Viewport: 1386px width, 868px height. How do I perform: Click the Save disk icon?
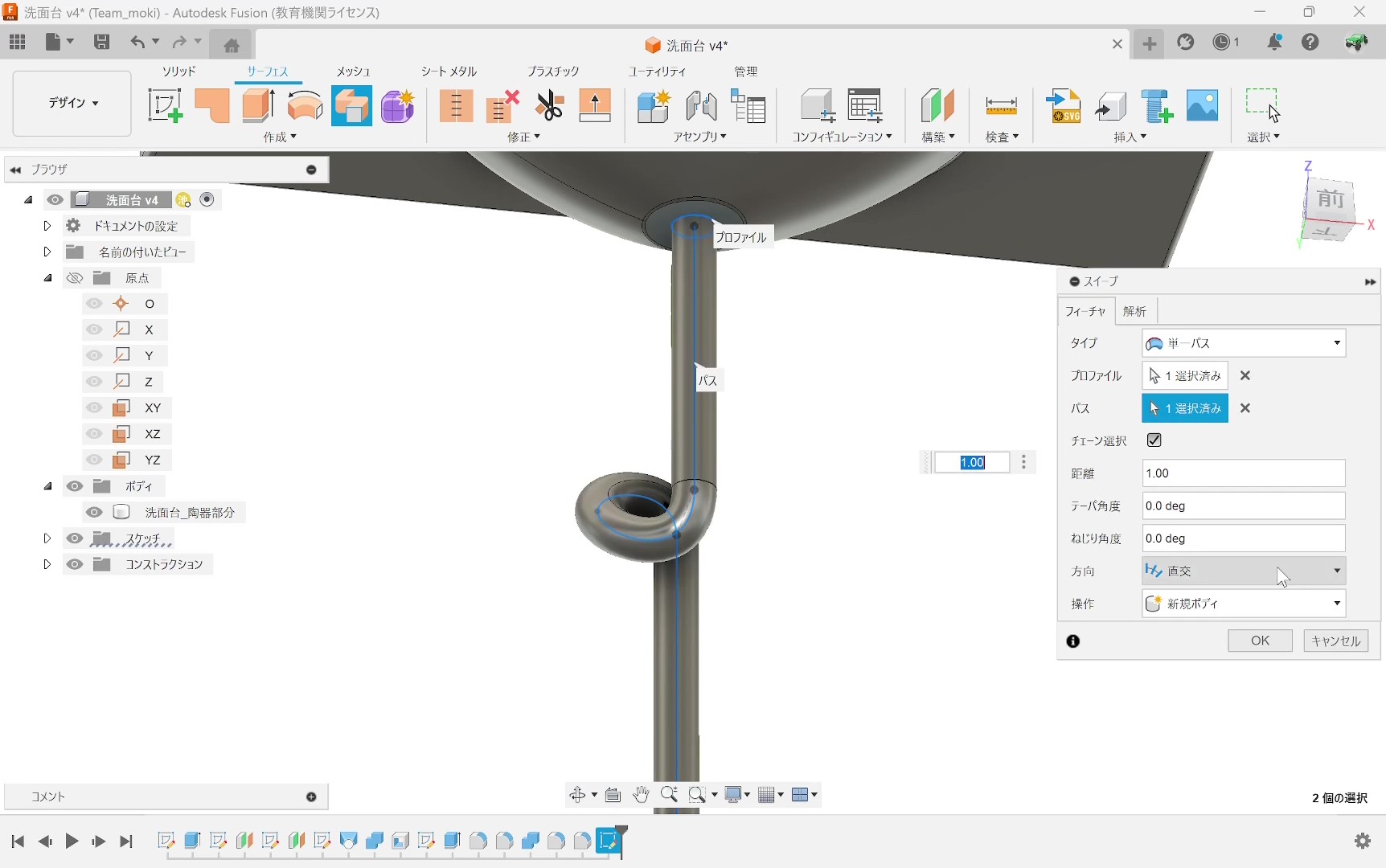(101, 43)
